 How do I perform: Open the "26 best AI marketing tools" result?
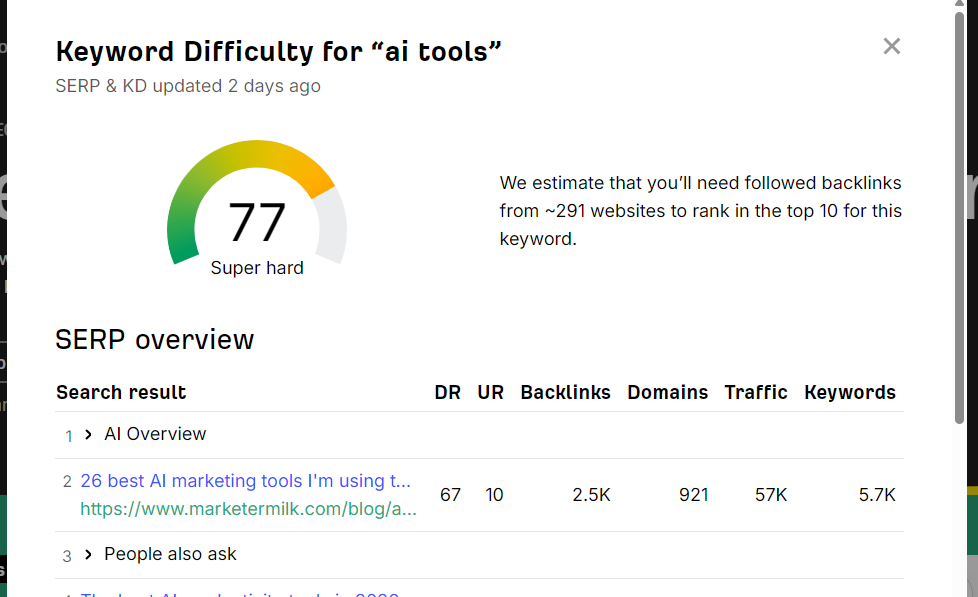click(245, 481)
